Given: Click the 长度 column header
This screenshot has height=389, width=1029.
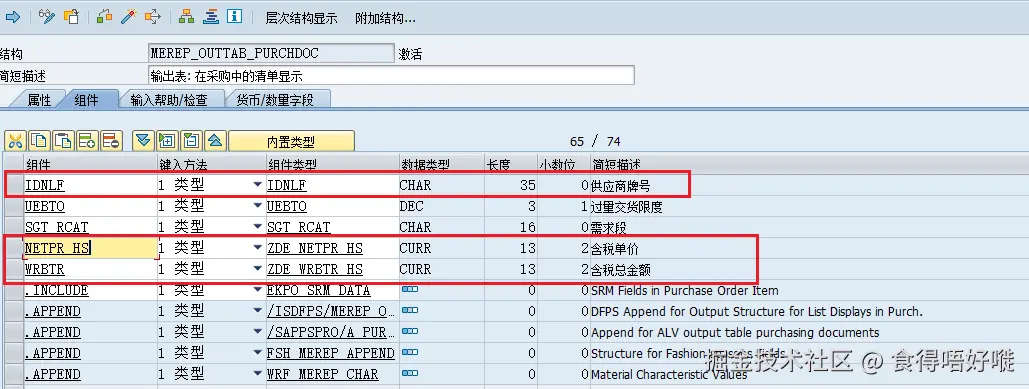Looking at the screenshot, I should click(x=511, y=164).
